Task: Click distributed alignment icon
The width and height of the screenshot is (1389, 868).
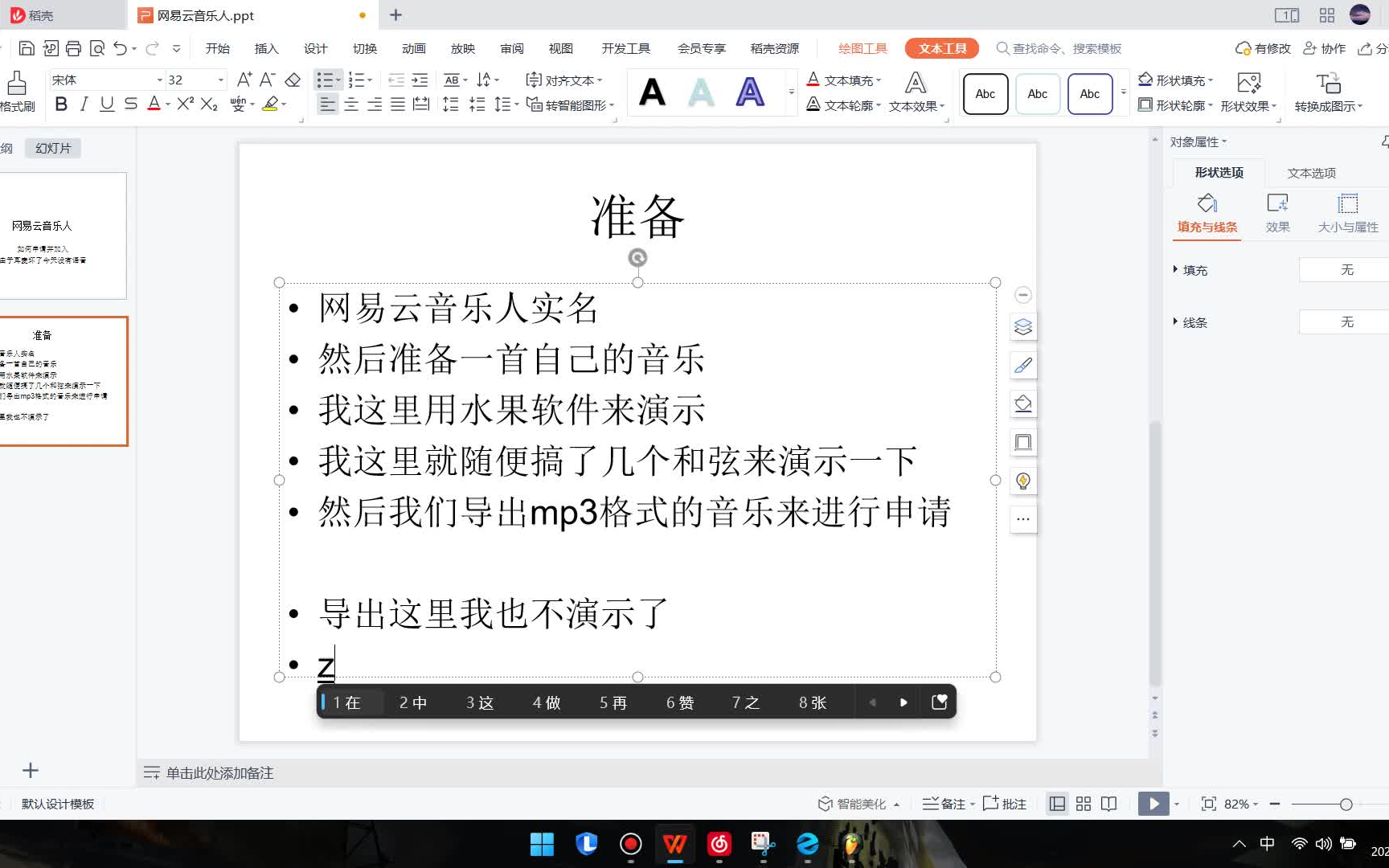Action: pyautogui.click(x=421, y=104)
